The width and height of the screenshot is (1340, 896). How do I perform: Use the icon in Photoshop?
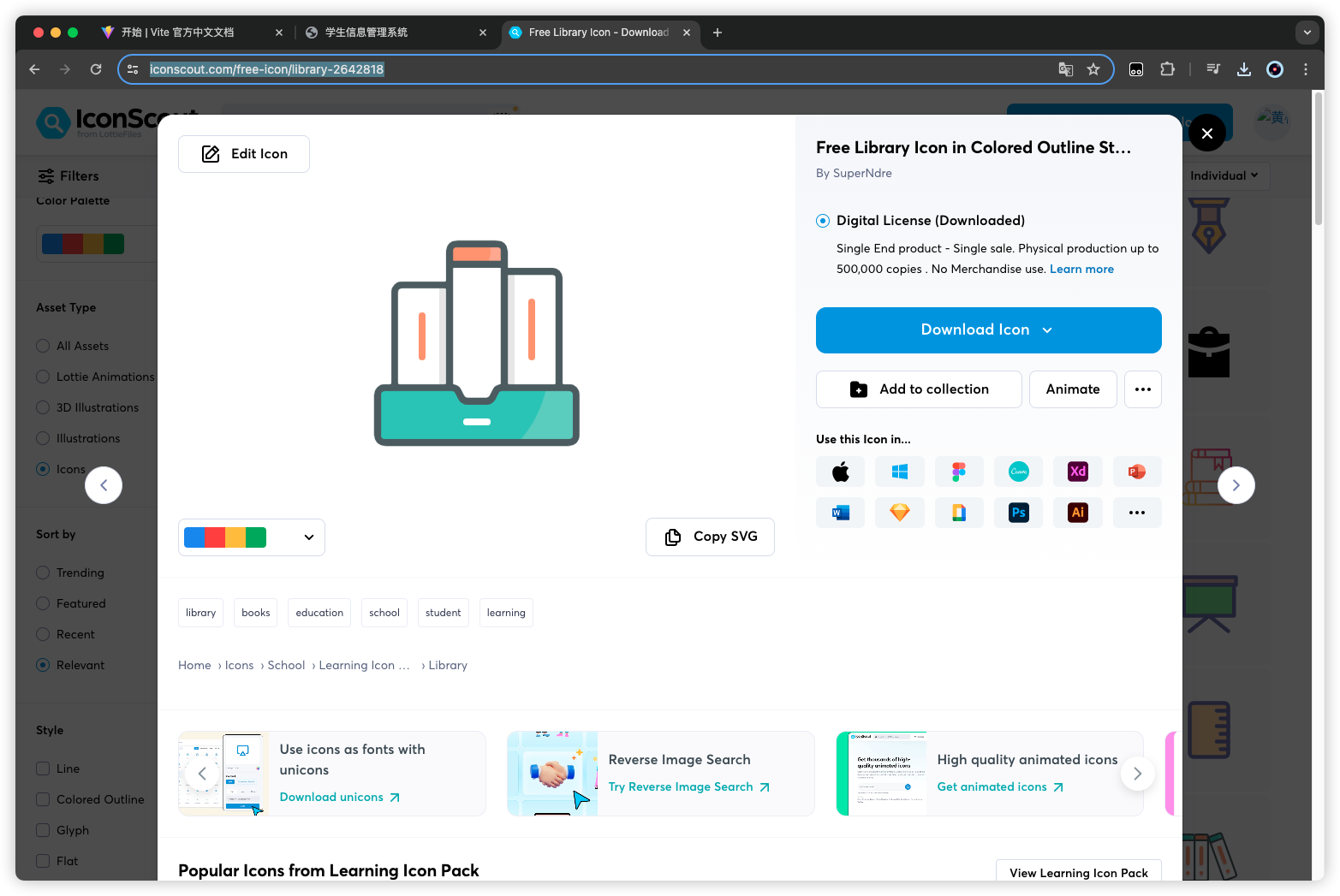tap(1018, 513)
